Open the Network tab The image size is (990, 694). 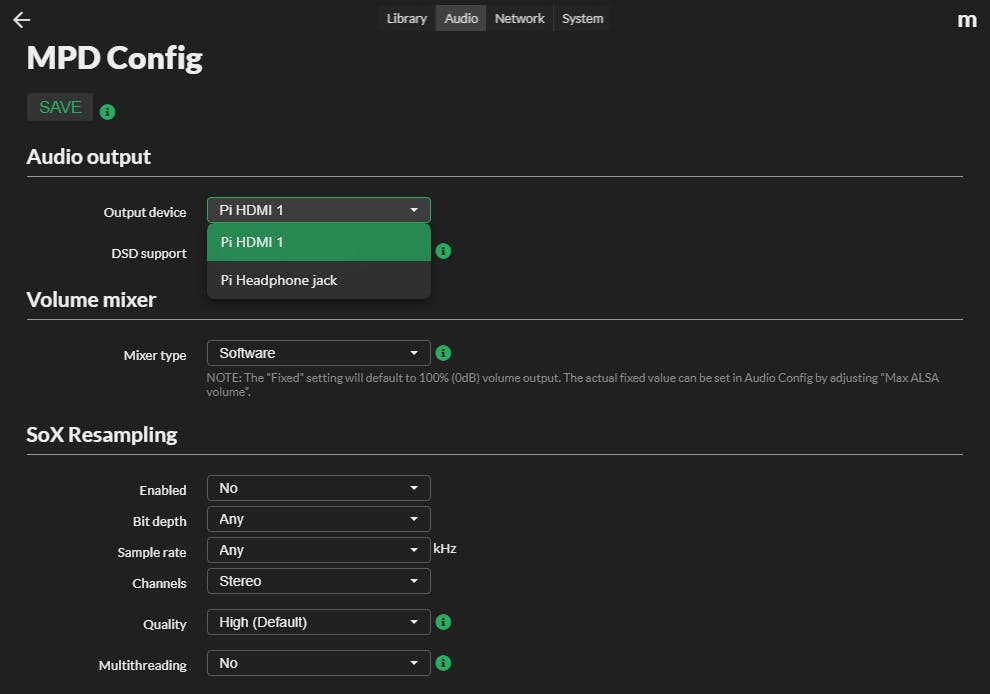pos(519,18)
